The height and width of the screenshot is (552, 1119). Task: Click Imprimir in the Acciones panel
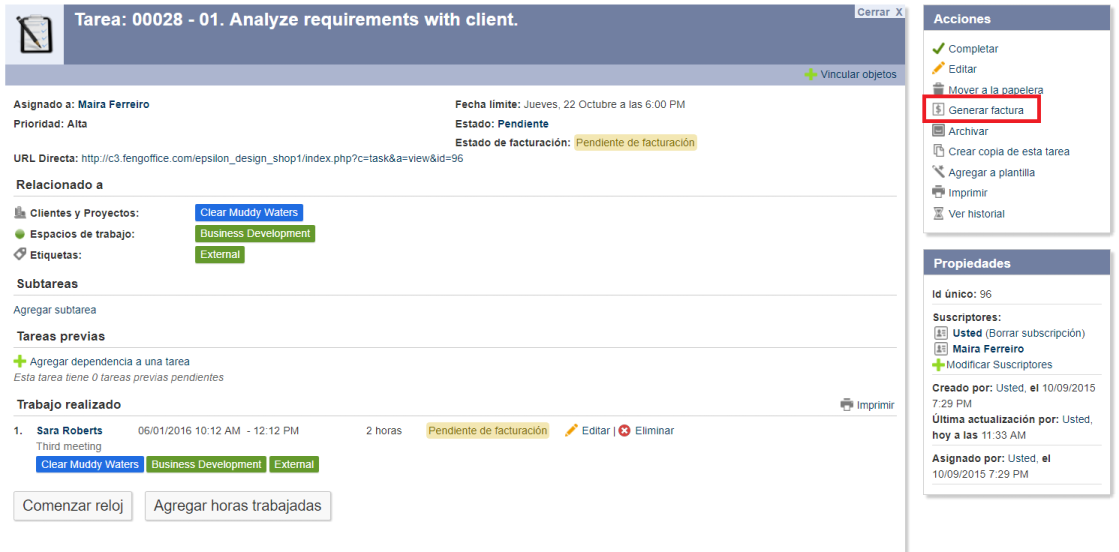point(967,193)
